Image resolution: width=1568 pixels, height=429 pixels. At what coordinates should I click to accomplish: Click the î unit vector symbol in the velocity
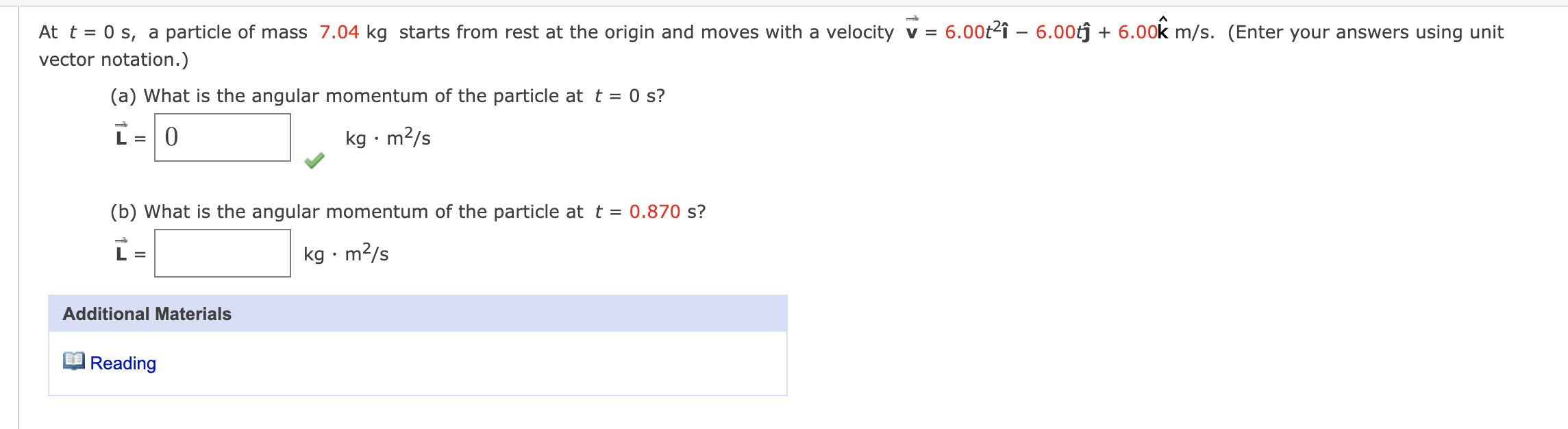(1004, 29)
